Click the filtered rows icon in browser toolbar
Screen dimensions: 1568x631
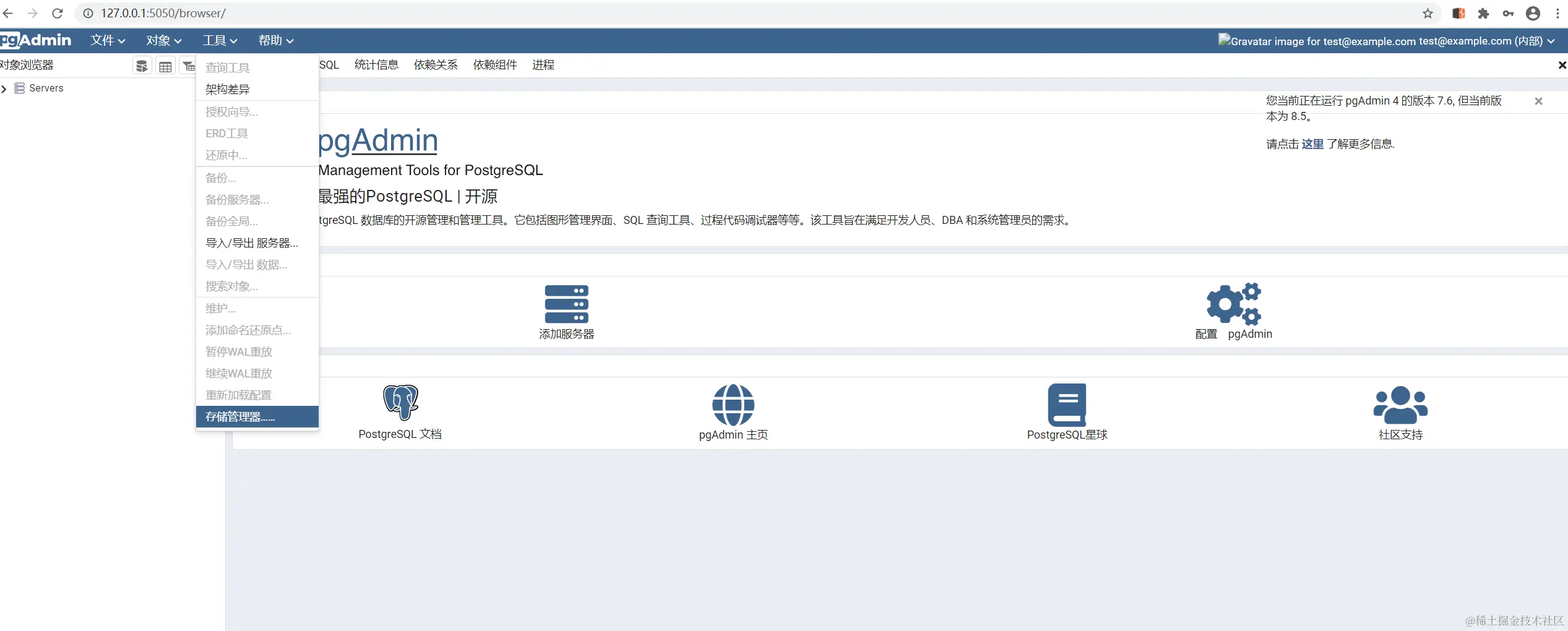tap(188, 66)
